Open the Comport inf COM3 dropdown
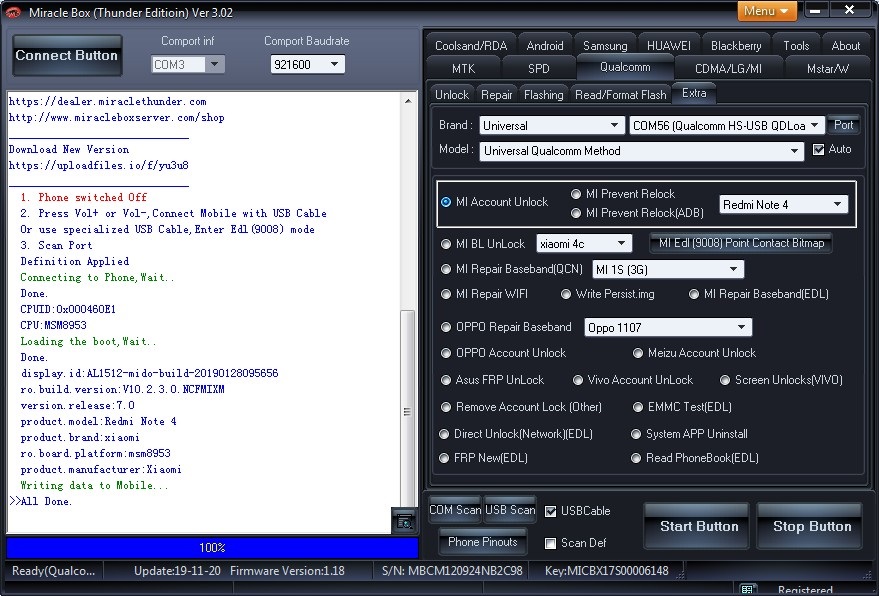 [188, 64]
